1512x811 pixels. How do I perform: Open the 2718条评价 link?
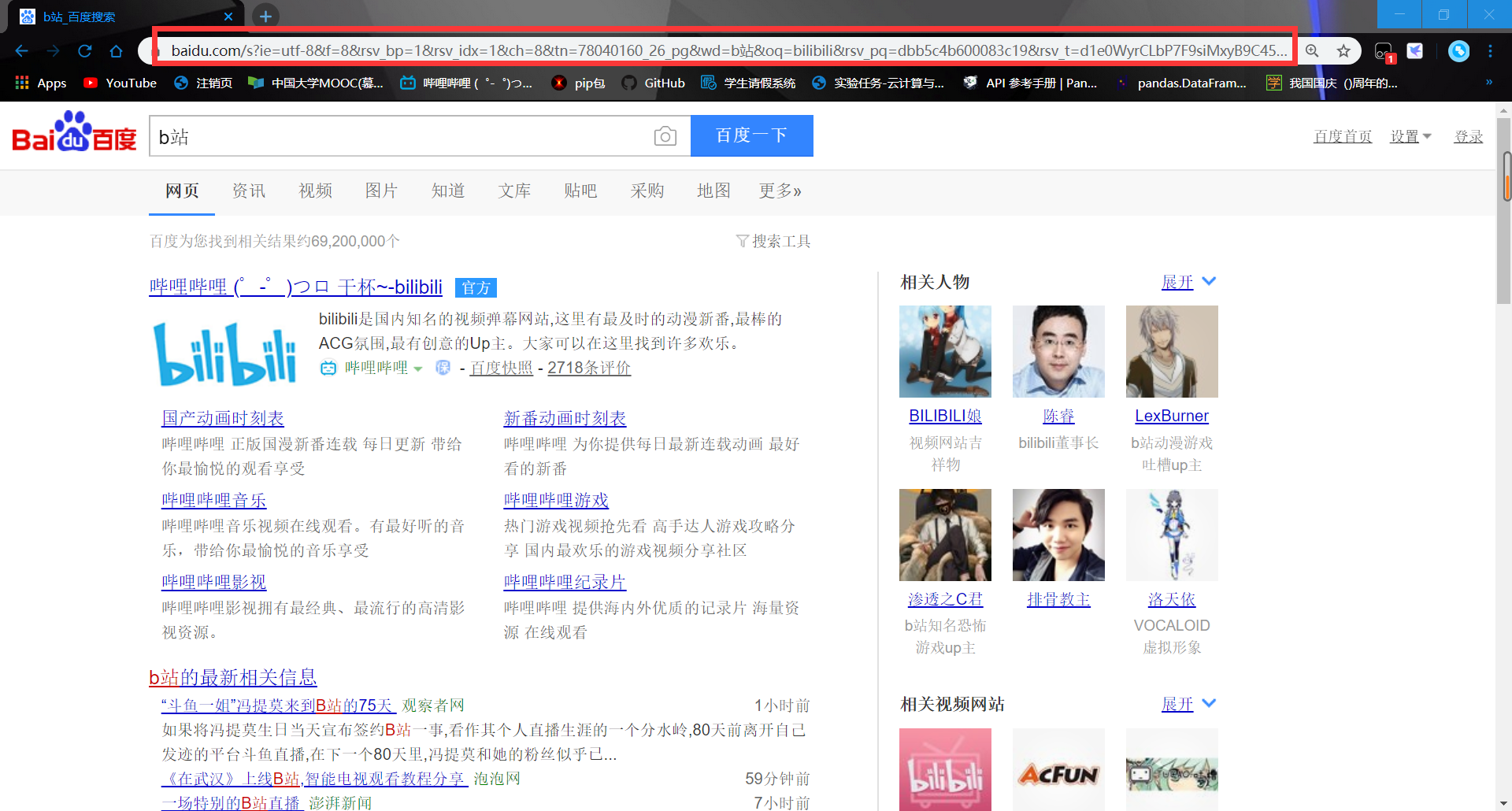589,368
